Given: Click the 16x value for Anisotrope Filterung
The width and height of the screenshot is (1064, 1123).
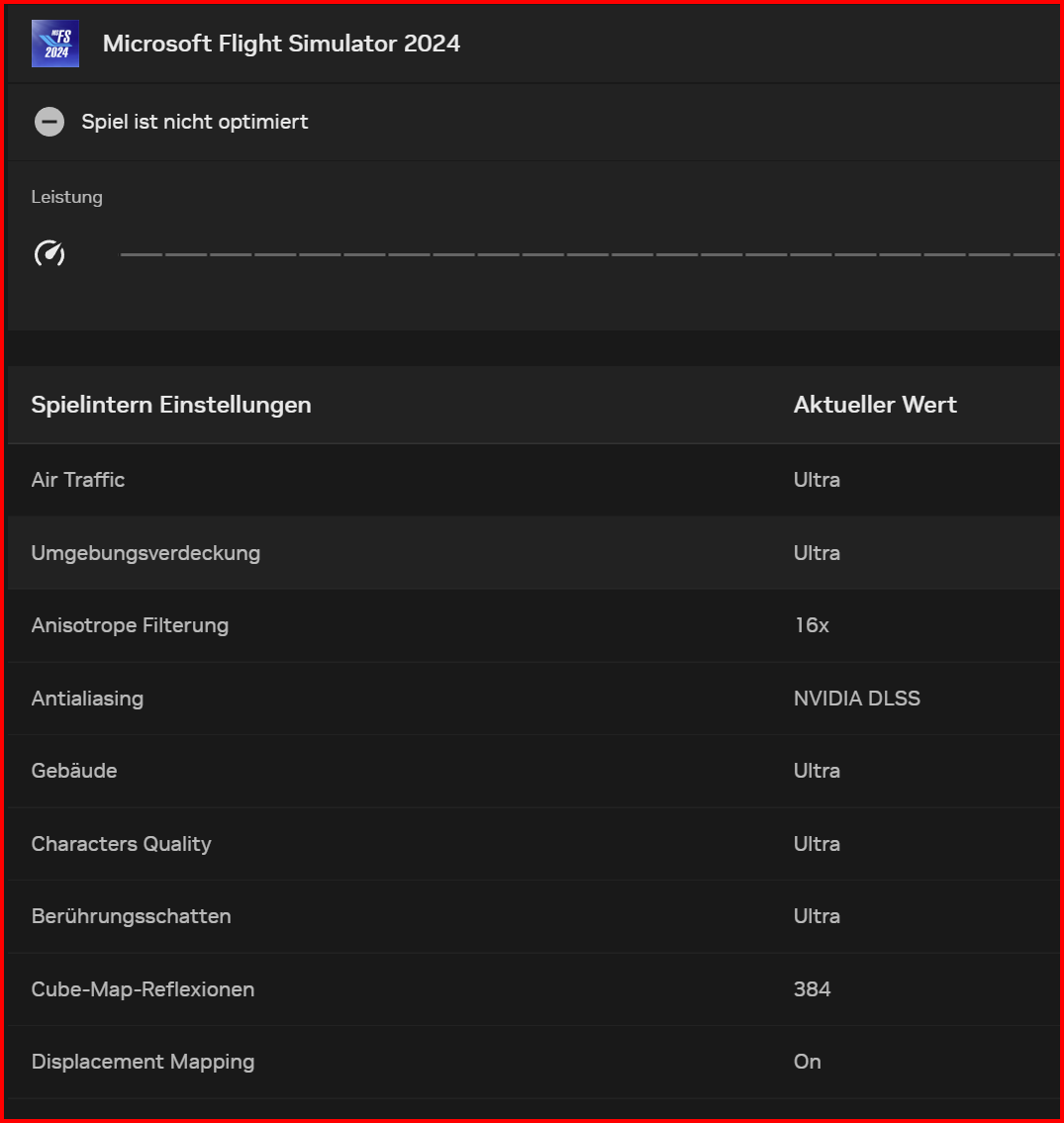Looking at the screenshot, I should coord(812,625).
